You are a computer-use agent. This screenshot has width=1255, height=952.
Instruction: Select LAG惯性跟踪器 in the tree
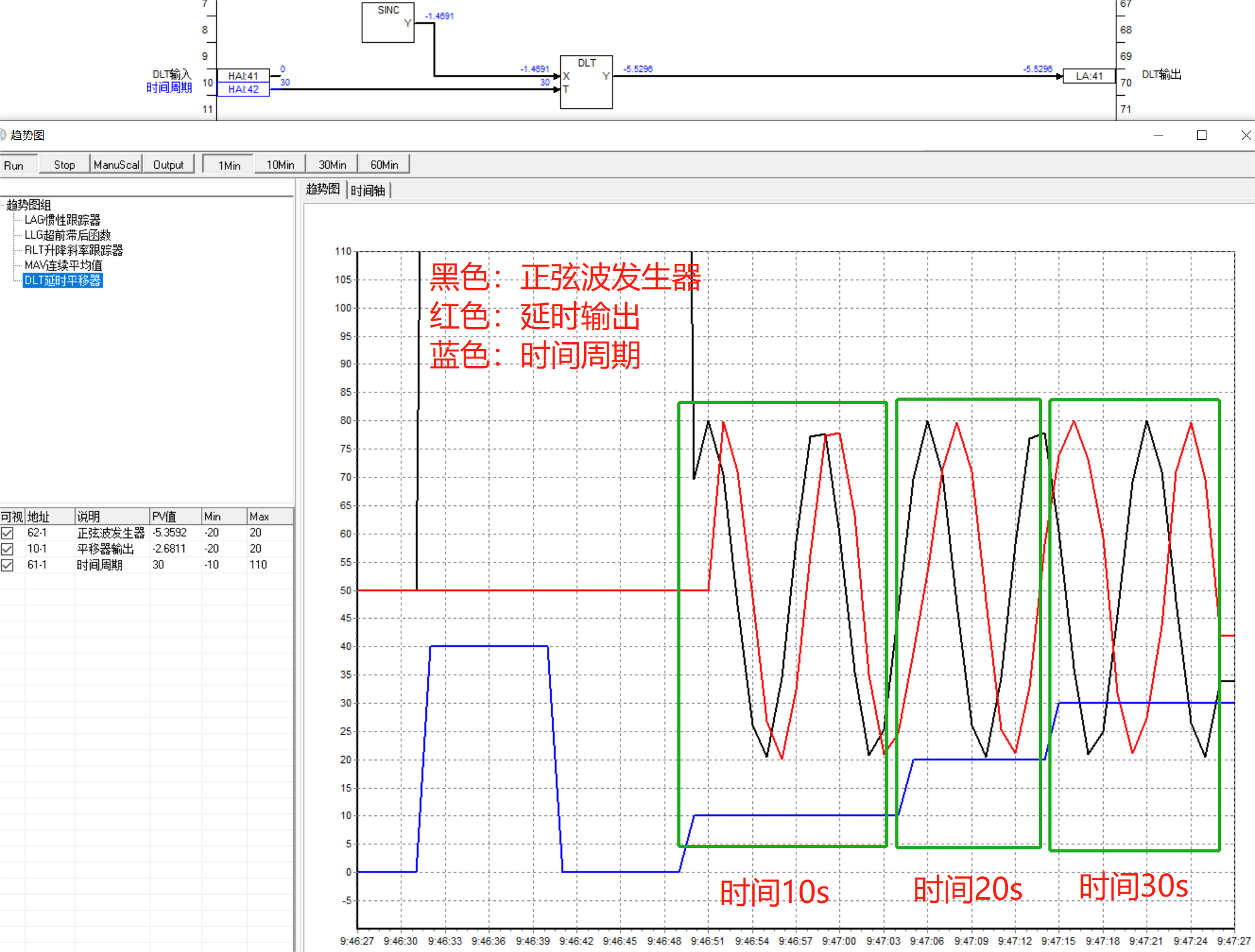coord(62,220)
